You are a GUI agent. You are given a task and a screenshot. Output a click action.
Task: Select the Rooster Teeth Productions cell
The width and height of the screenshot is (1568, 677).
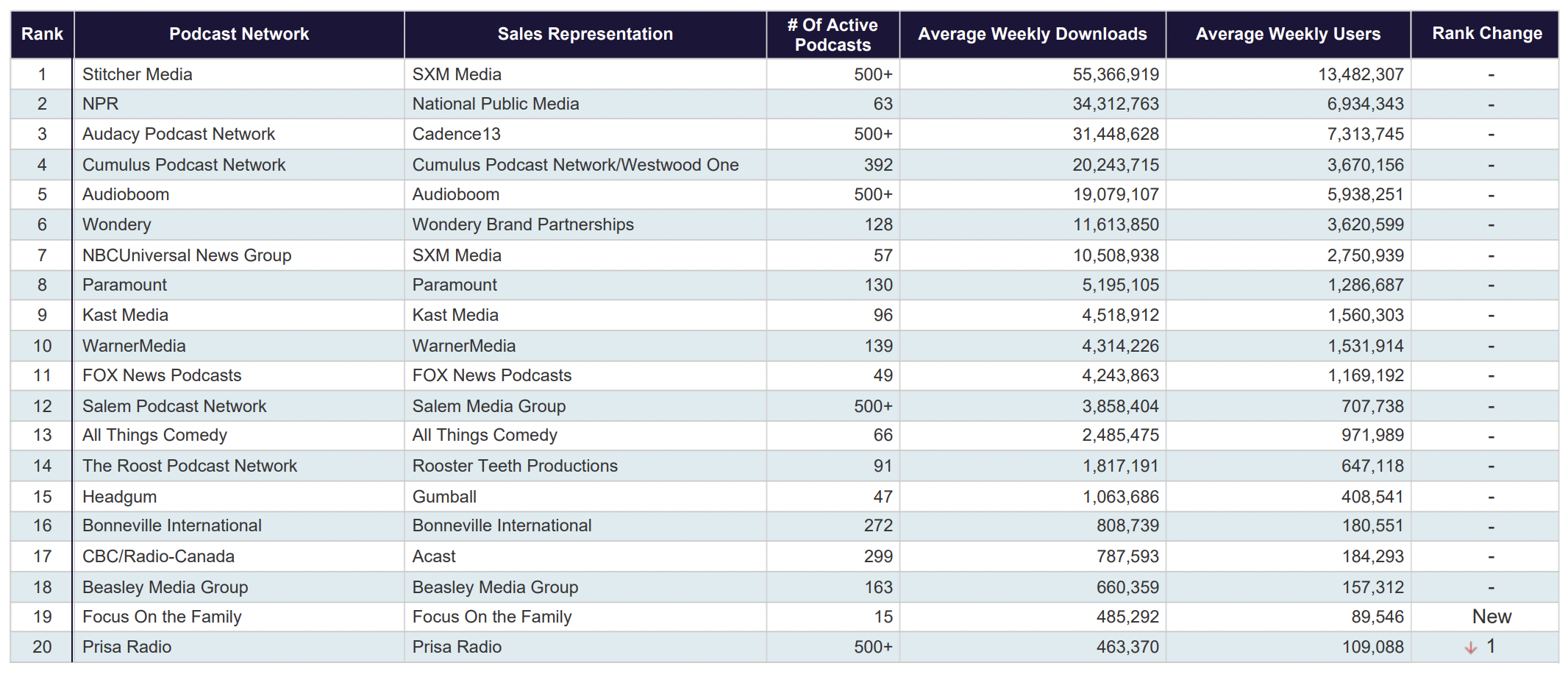tap(515, 466)
